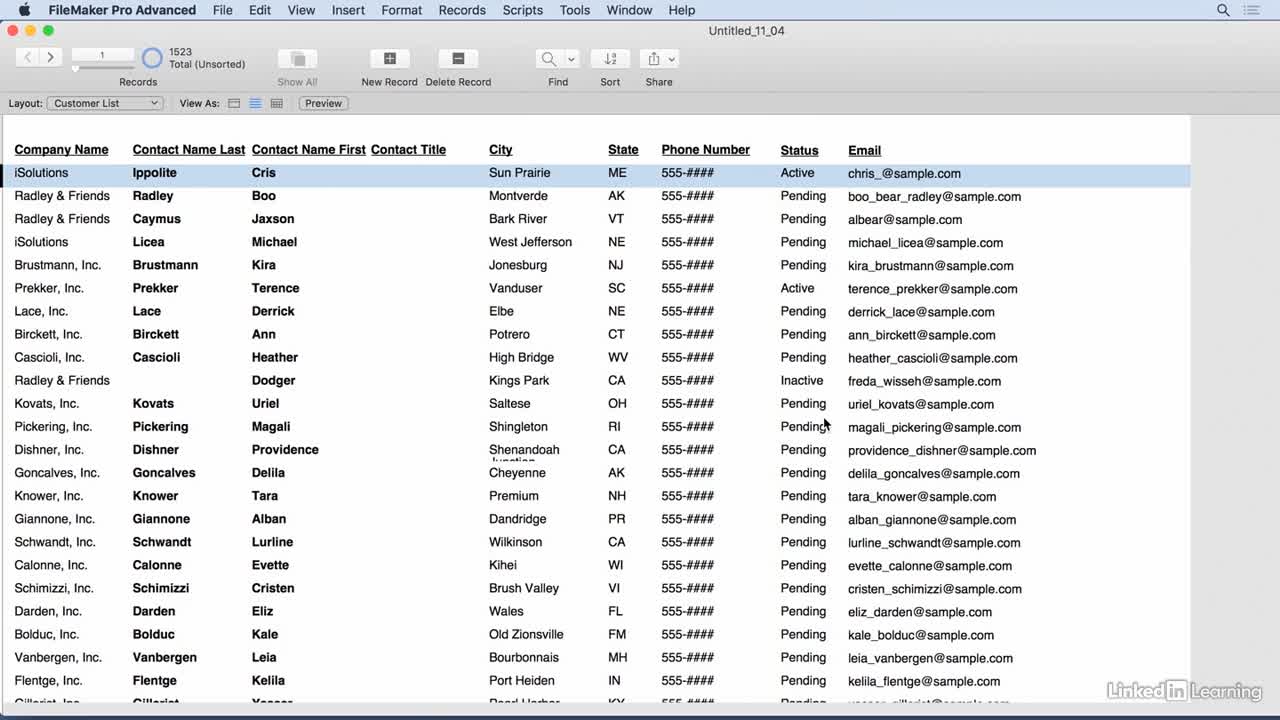Open the Layout Customer List dropdown
Screen dimensions: 1280x720
[x=105, y=103]
